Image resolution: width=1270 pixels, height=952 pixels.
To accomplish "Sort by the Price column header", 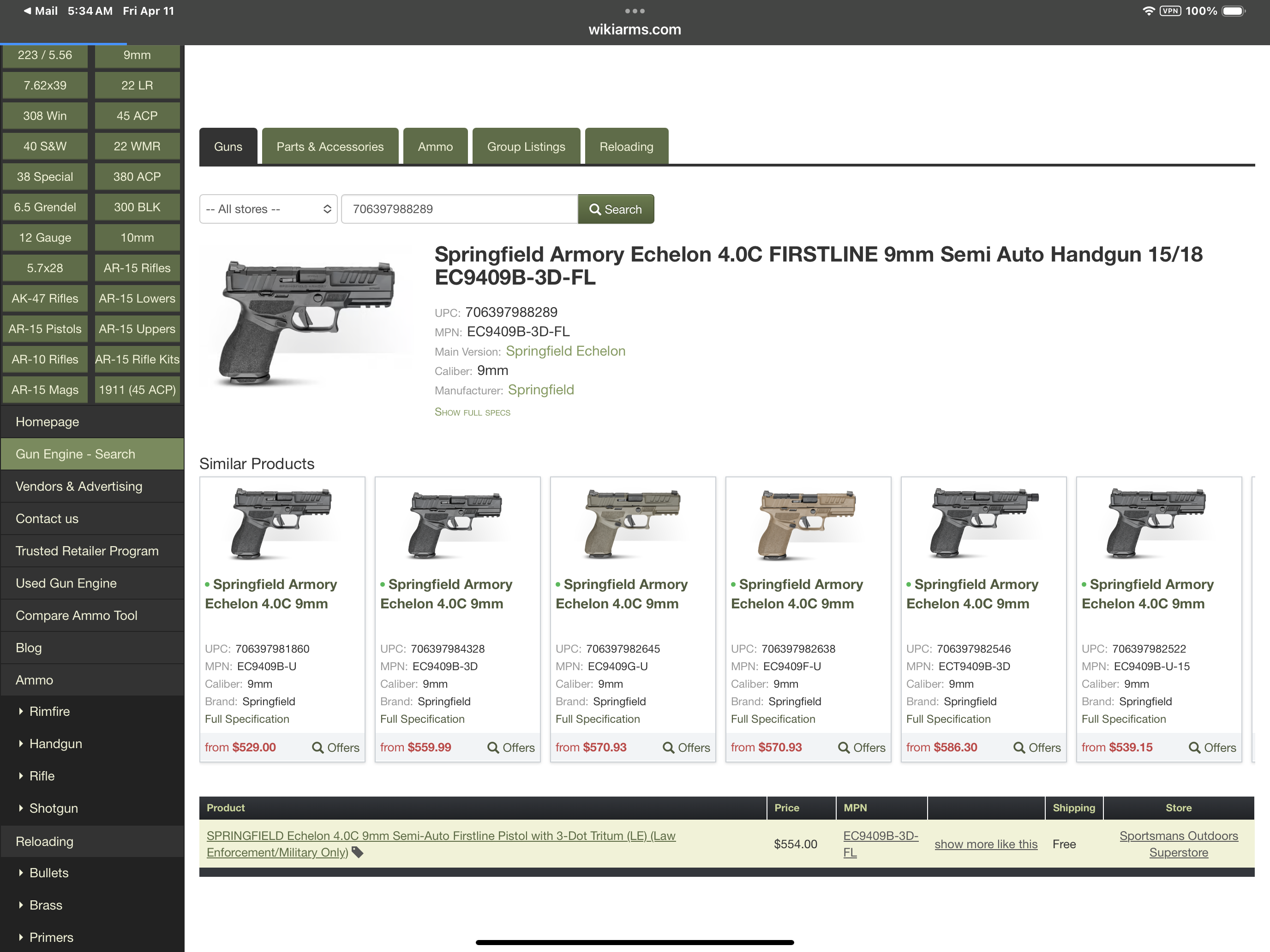I will click(x=801, y=807).
